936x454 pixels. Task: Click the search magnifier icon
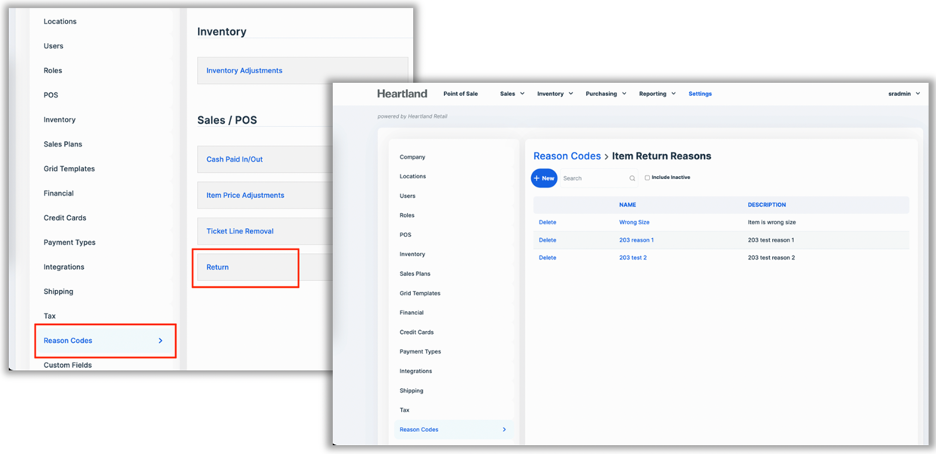[x=632, y=179]
